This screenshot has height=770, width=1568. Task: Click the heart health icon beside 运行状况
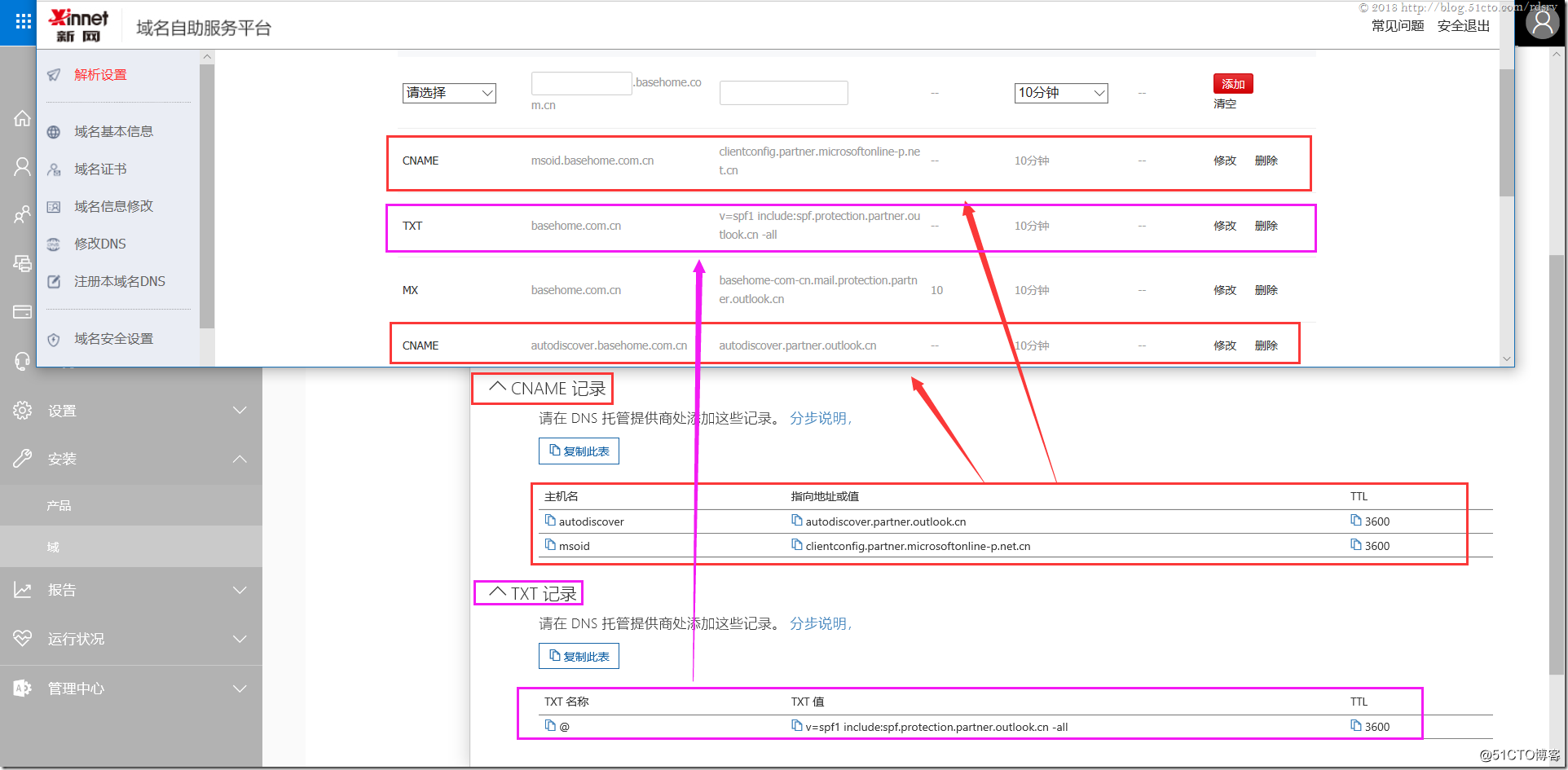[22, 639]
